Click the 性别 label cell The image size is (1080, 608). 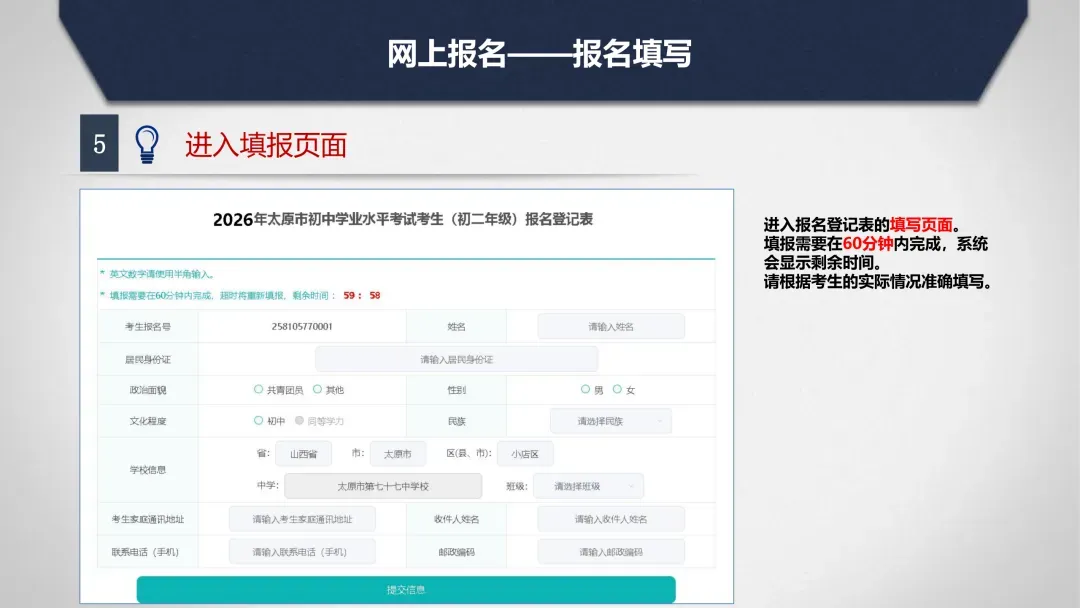click(456, 390)
